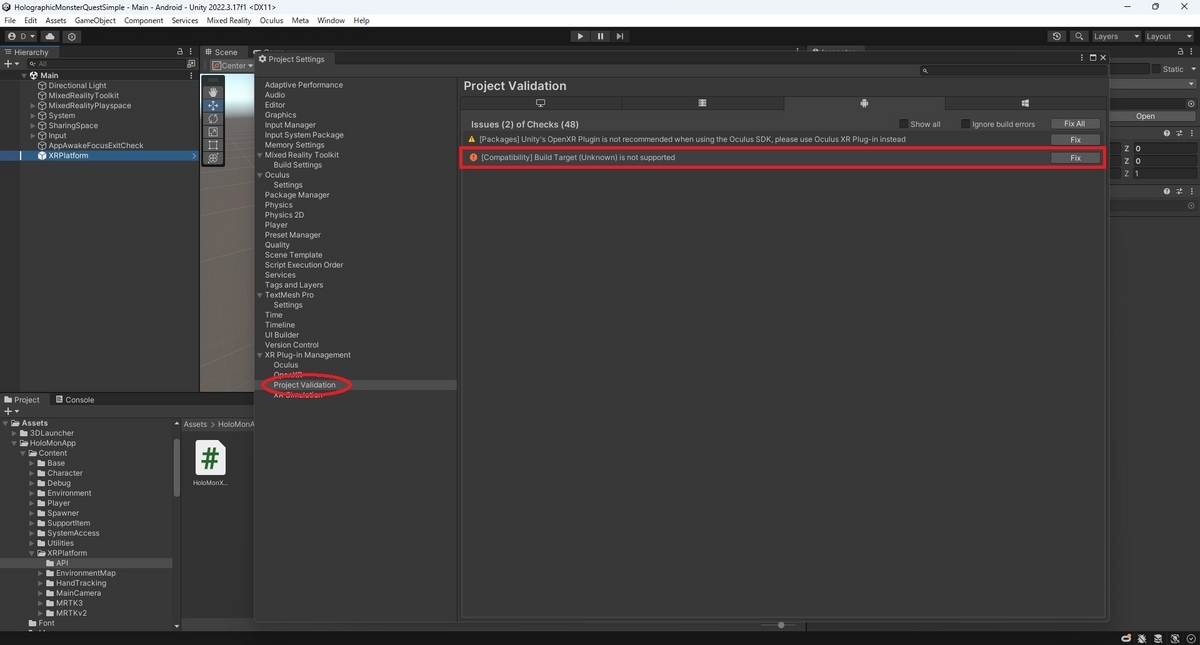This screenshot has height=645, width=1200.
Task: Collapse Main scene in Hierarchy
Action: coord(24,75)
